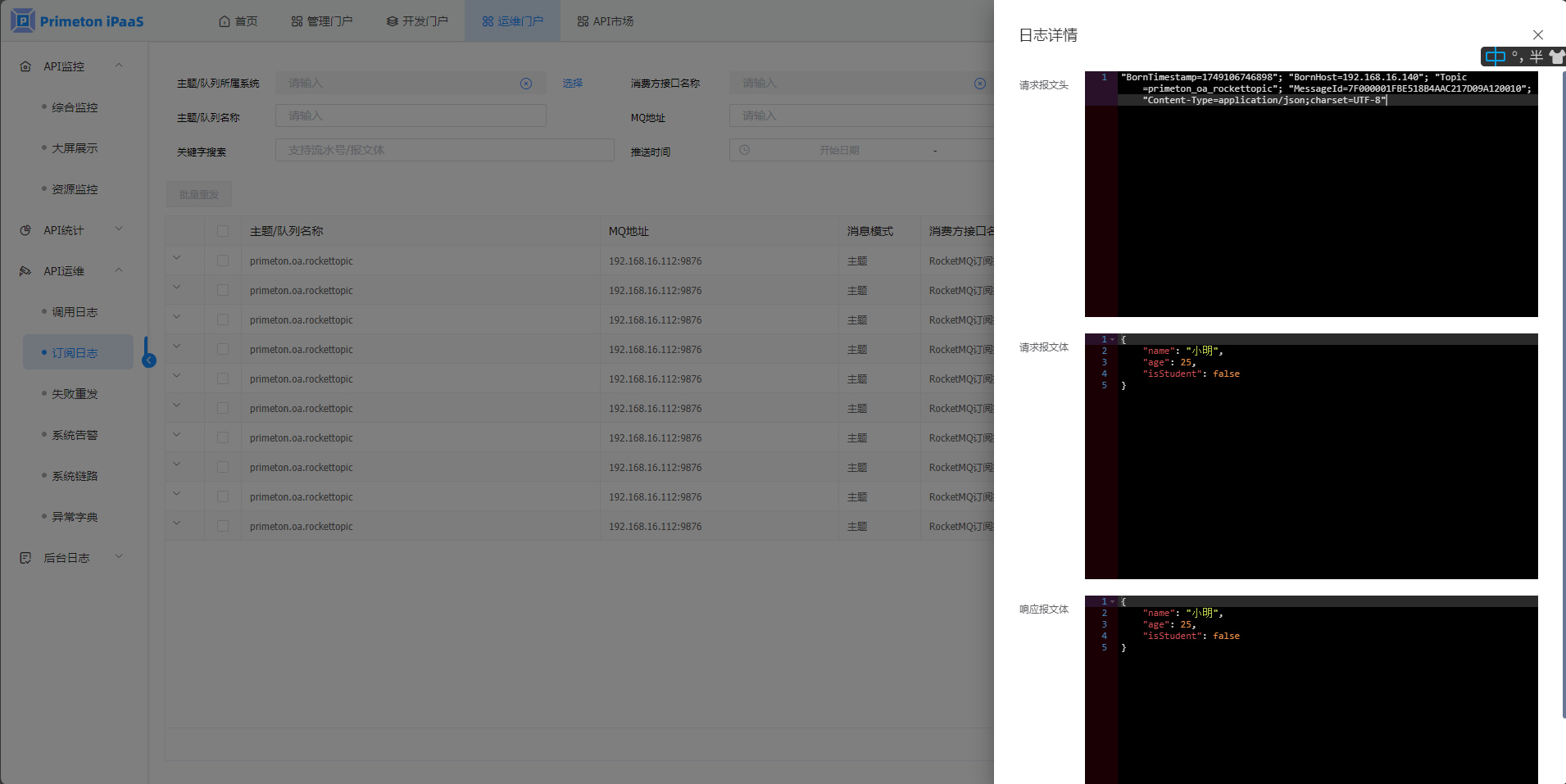Image resolution: width=1566 pixels, height=784 pixels.
Task: Click the 批量重发 button
Action: click(198, 194)
